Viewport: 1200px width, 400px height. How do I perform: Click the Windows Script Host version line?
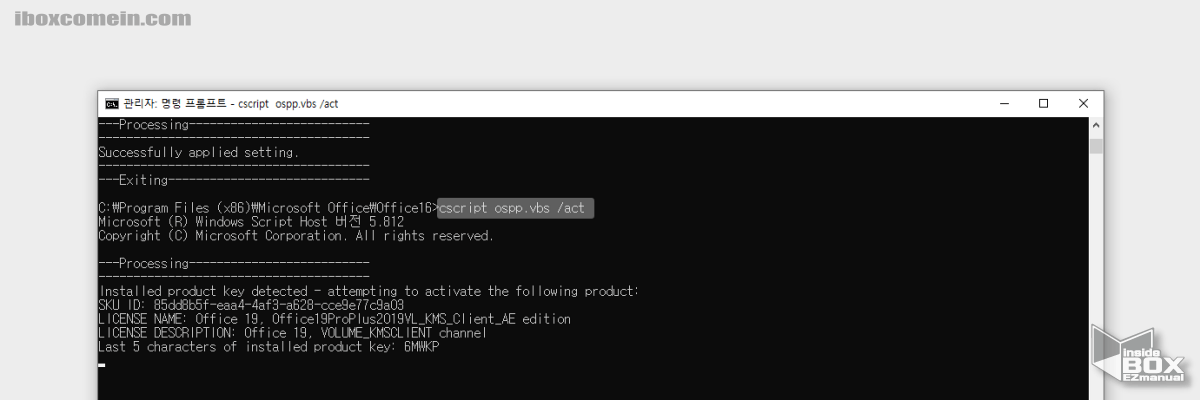click(251, 222)
